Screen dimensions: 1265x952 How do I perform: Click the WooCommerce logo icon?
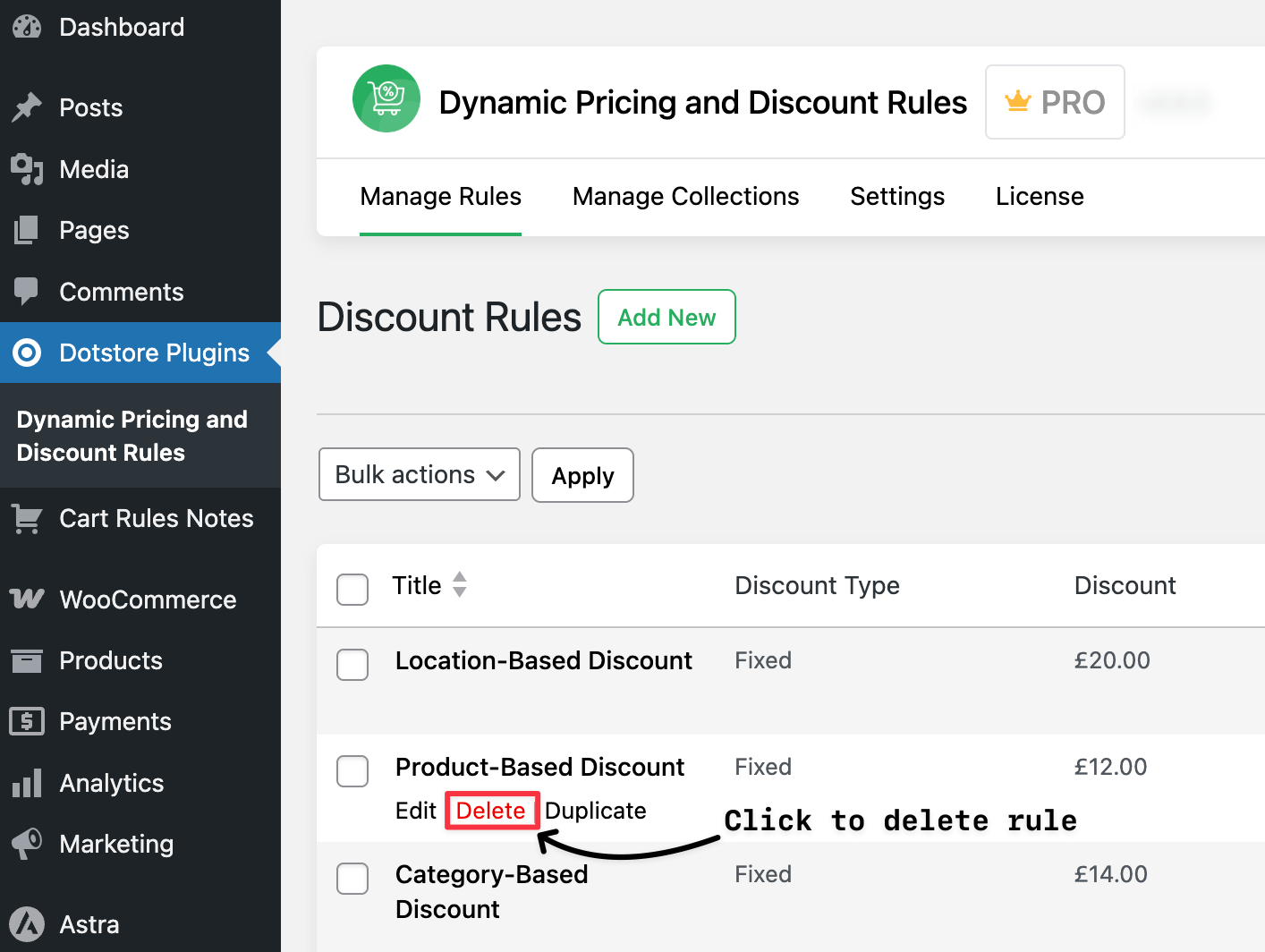pos(27,599)
